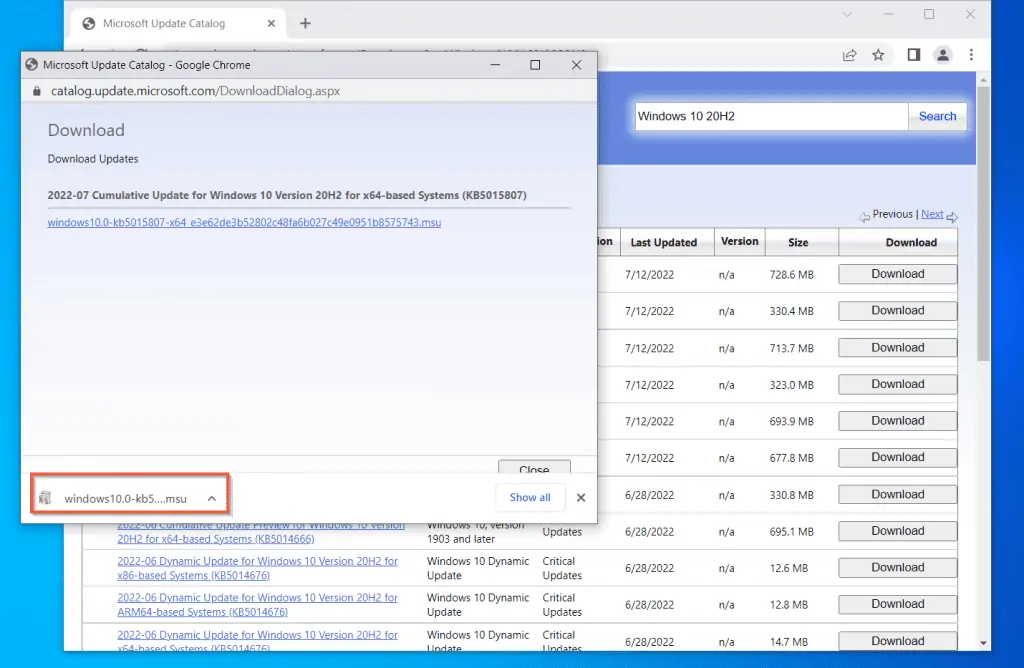Download the 330.8 MB update
Image resolution: width=1024 pixels, height=668 pixels.
[897, 494]
